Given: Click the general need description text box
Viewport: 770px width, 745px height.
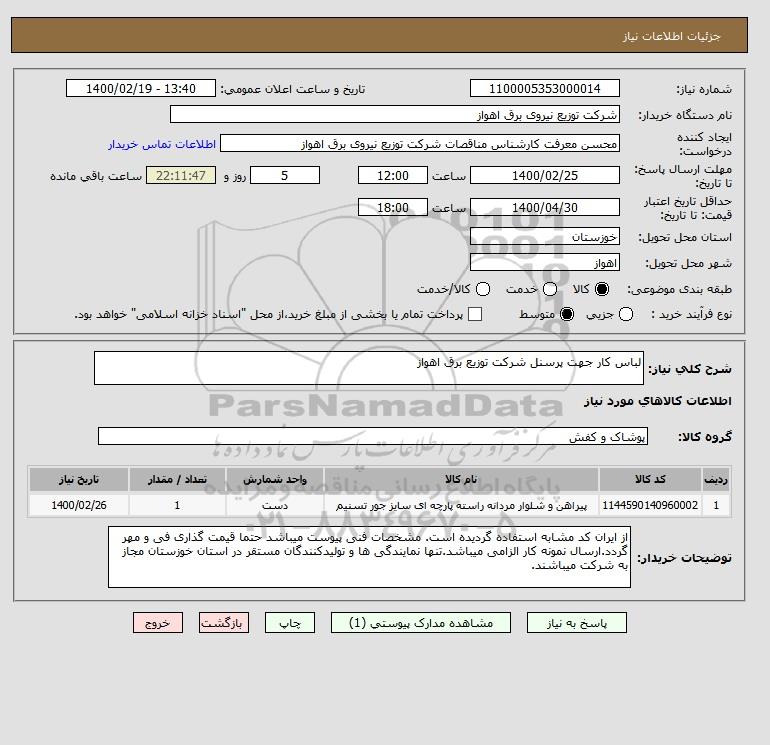Looking at the screenshot, I should click(x=369, y=368).
